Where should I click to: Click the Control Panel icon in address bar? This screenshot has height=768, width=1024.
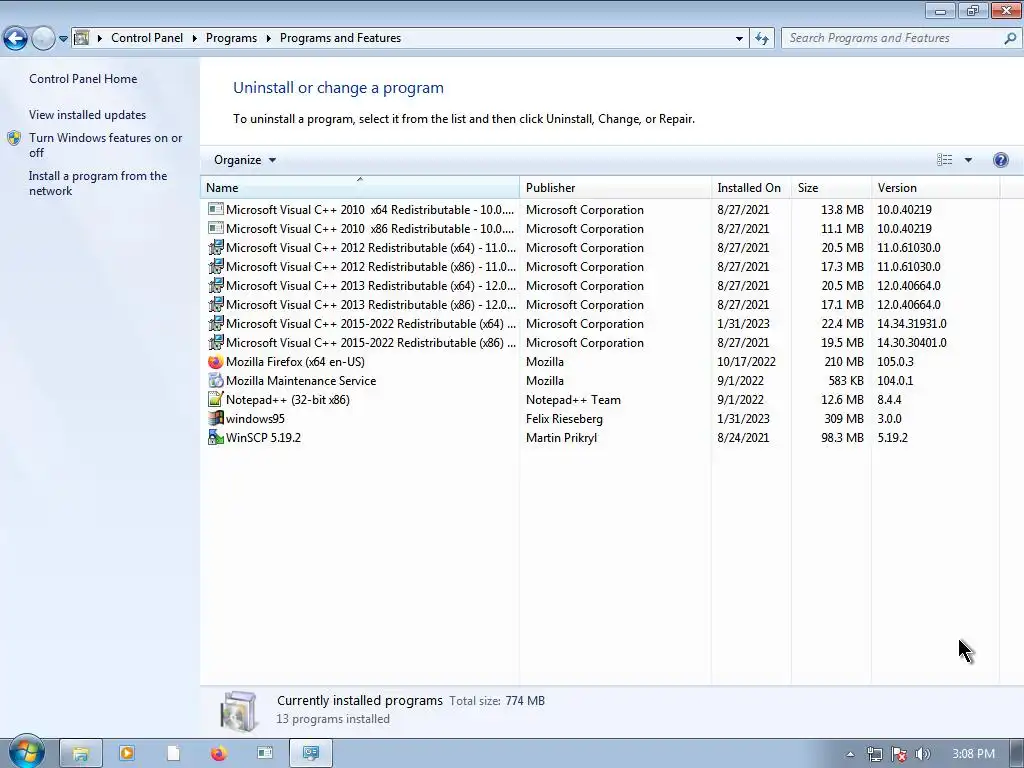pyautogui.click(x=82, y=38)
